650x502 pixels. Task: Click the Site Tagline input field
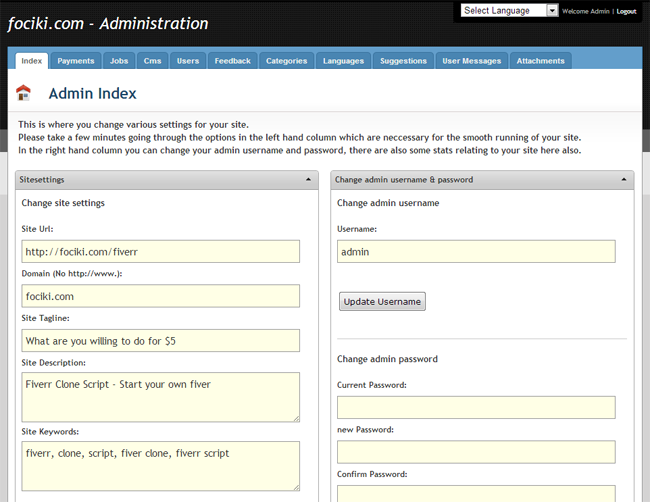tap(160, 340)
